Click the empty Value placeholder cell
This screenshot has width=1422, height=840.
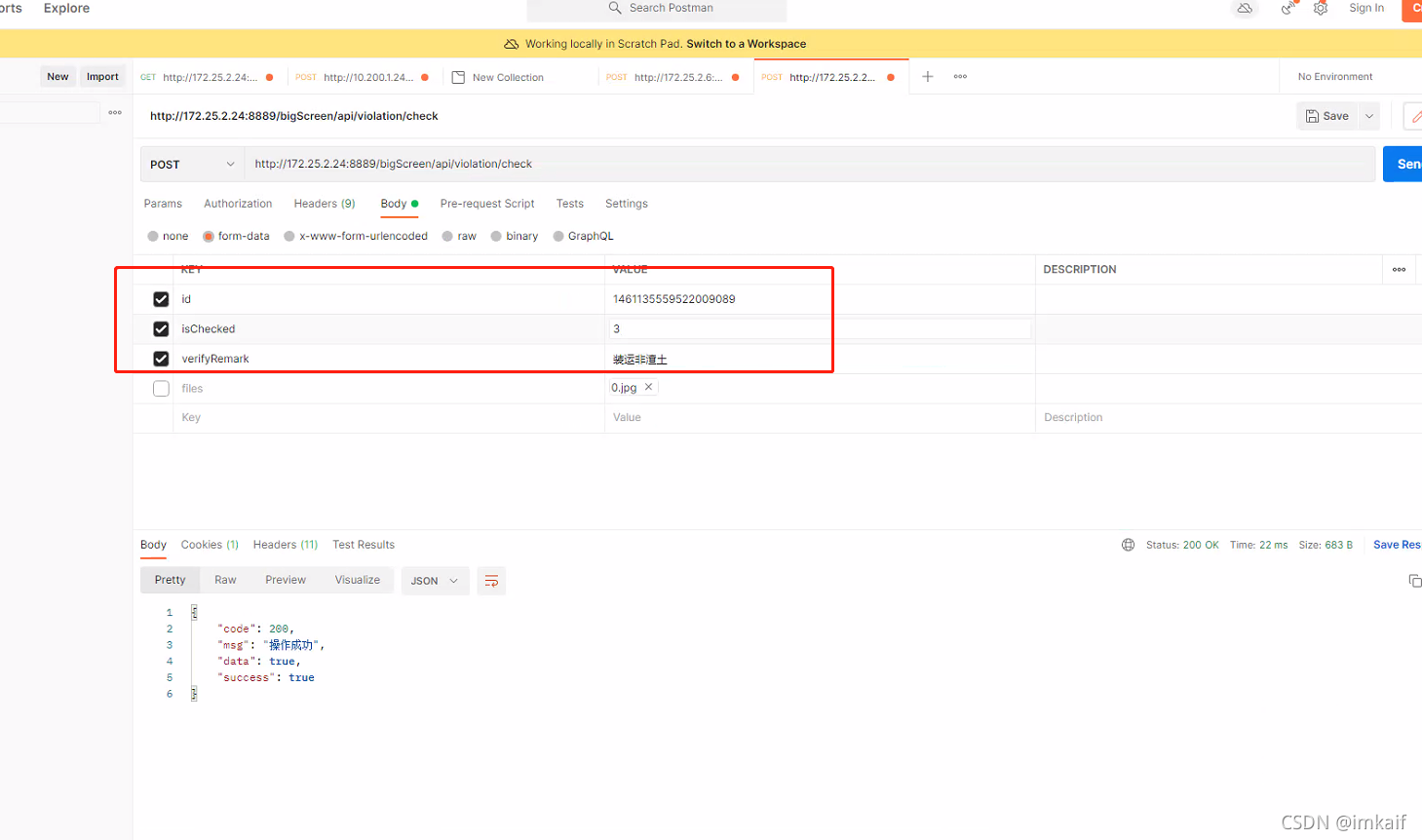(820, 417)
